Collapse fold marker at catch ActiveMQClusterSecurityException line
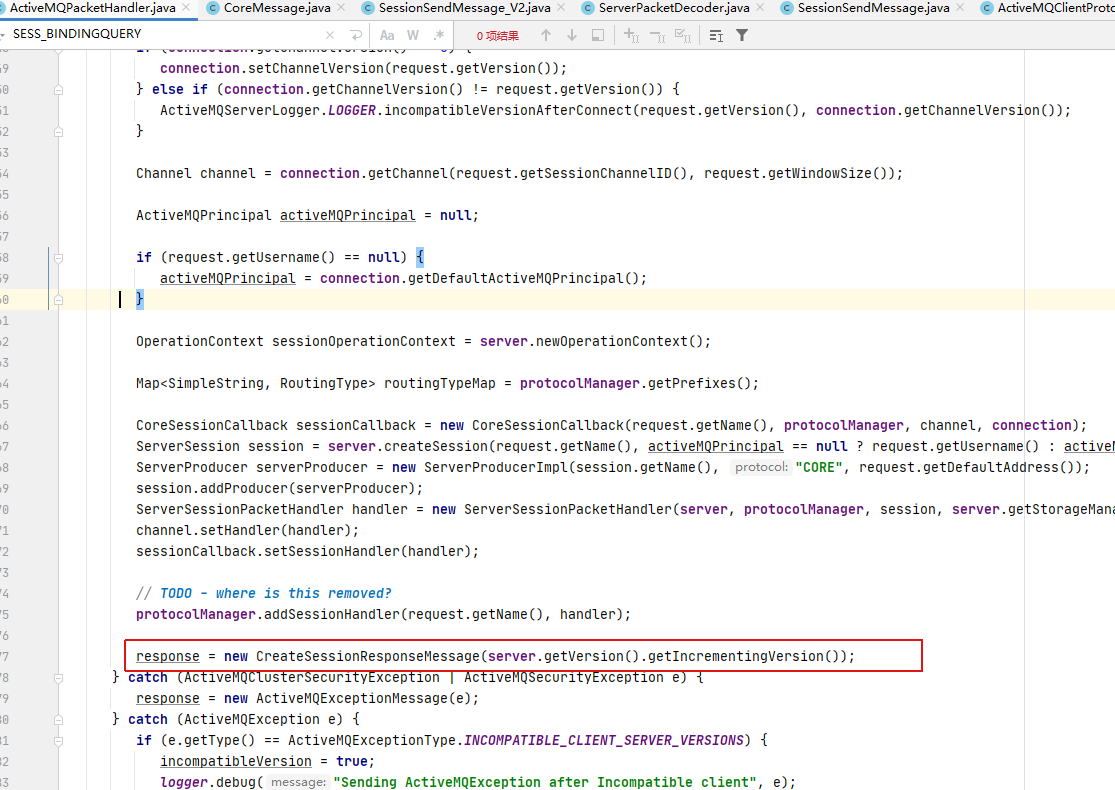 pos(58,678)
